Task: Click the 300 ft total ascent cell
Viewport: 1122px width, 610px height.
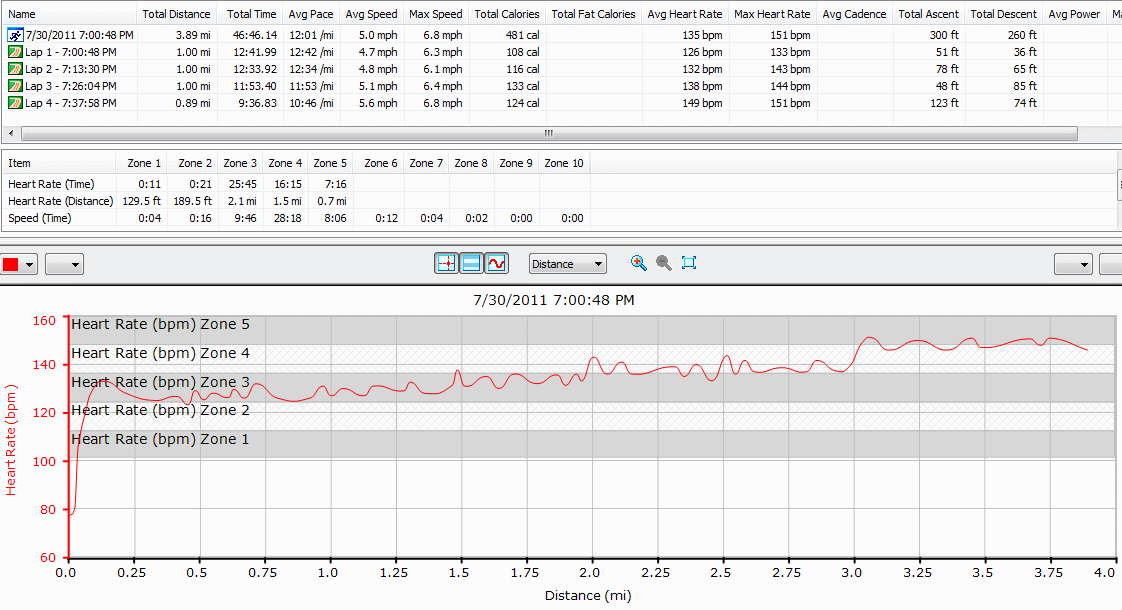Action: click(945, 35)
